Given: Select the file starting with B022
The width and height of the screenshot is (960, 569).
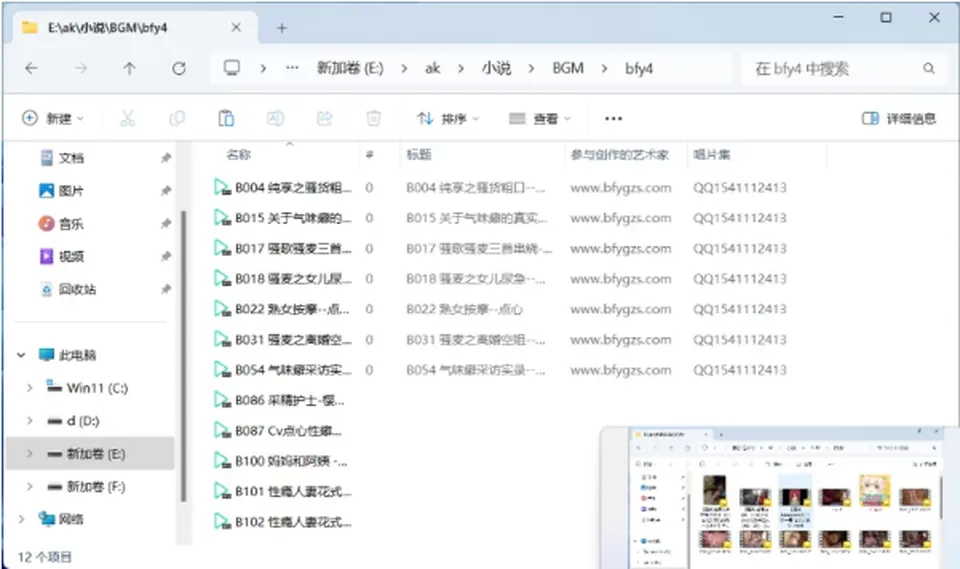Looking at the screenshot, I should tap(292, 309).
